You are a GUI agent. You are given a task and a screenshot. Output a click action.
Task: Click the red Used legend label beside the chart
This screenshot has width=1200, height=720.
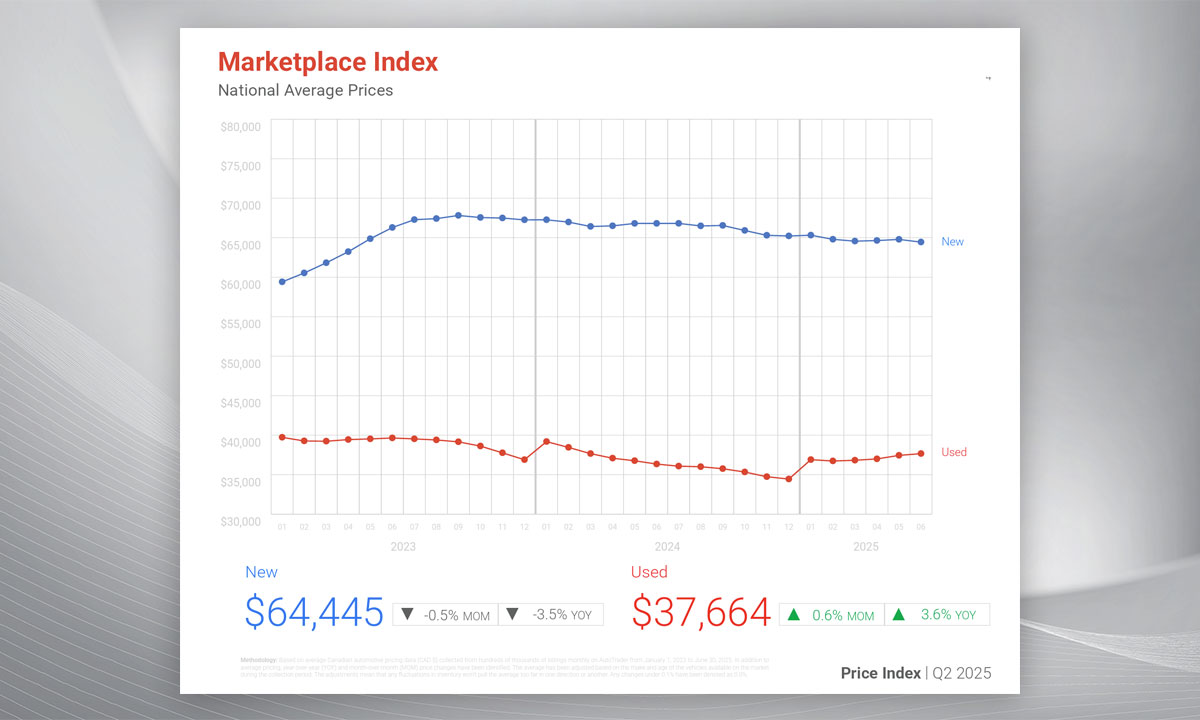(x=954, y=452)
